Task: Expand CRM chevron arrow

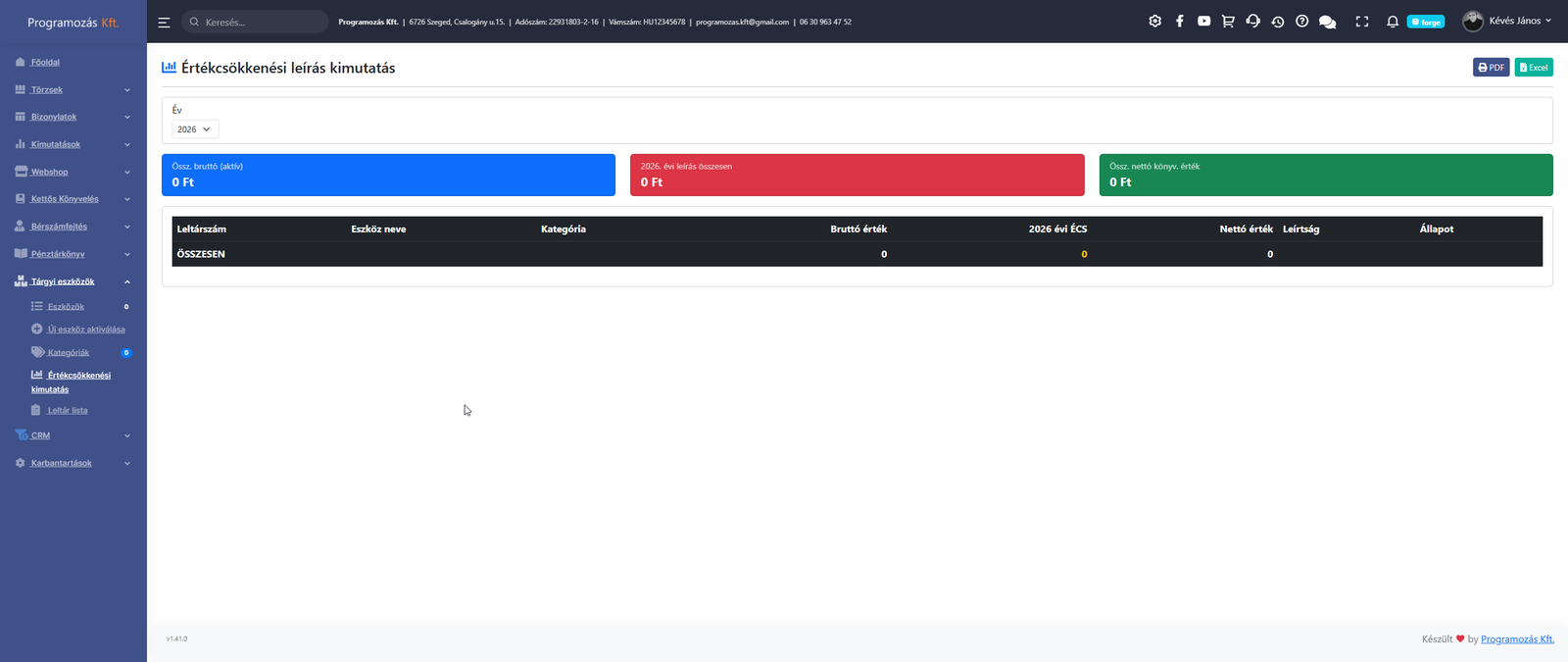Action: [x=127, y=435]
